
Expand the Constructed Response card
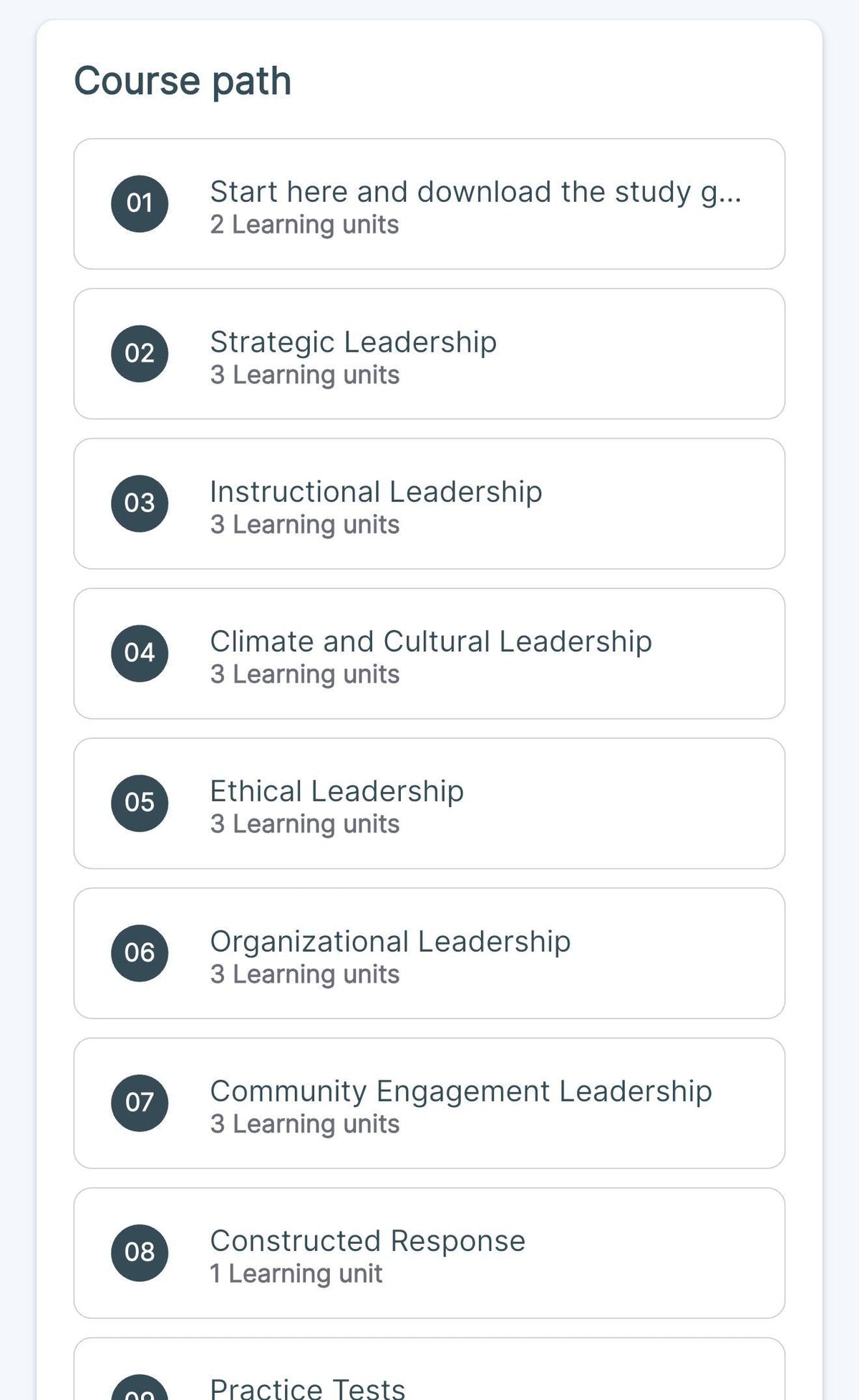point(429,1252)
